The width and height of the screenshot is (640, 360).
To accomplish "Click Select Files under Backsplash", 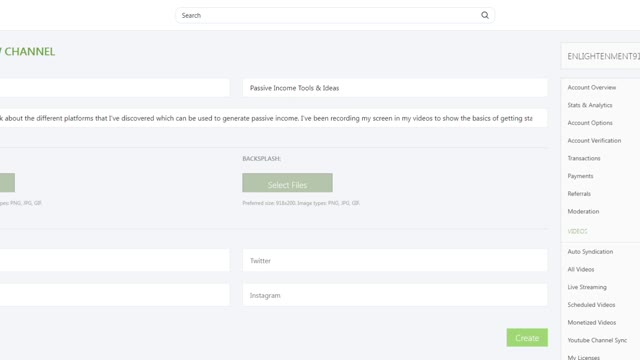I will click(x=287, y=183).
